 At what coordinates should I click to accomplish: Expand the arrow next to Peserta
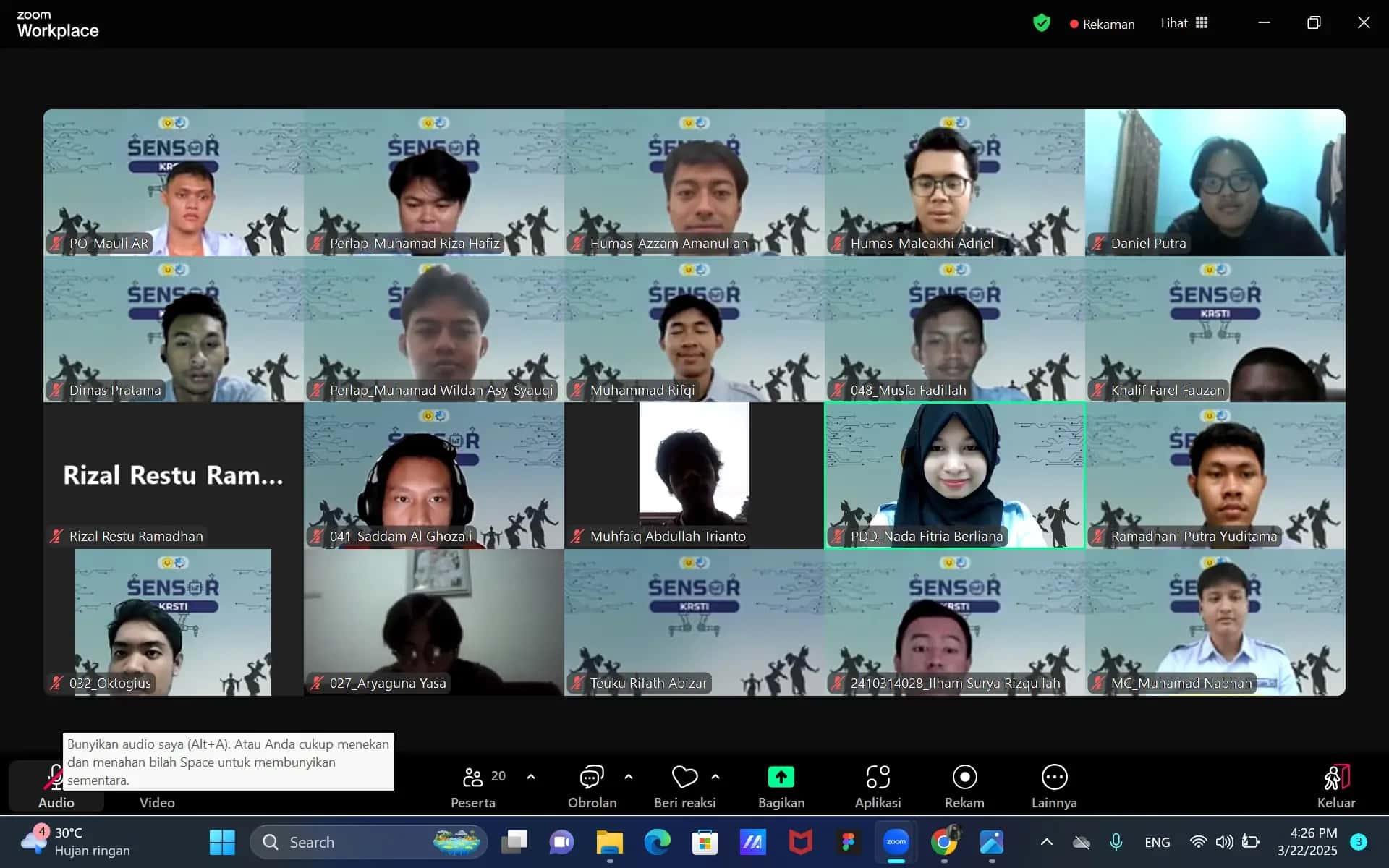pos(531,776)
